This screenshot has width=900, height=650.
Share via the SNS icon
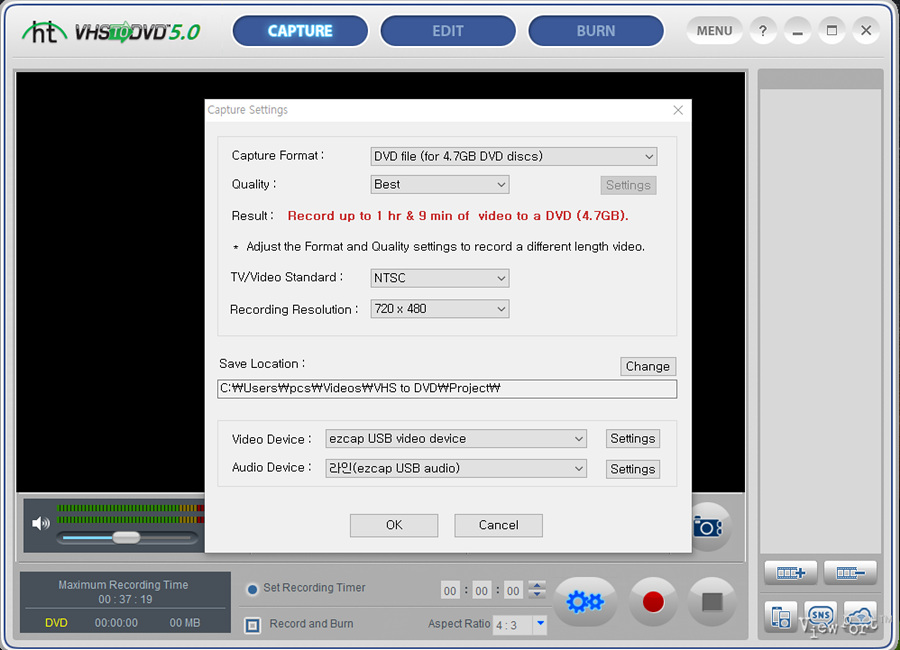[820, 617]
